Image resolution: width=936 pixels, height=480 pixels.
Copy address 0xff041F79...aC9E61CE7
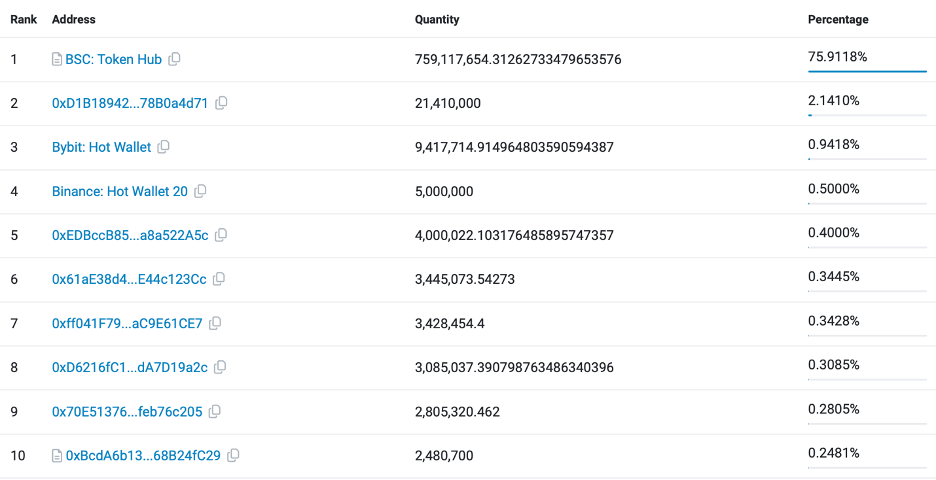(215, 323)
